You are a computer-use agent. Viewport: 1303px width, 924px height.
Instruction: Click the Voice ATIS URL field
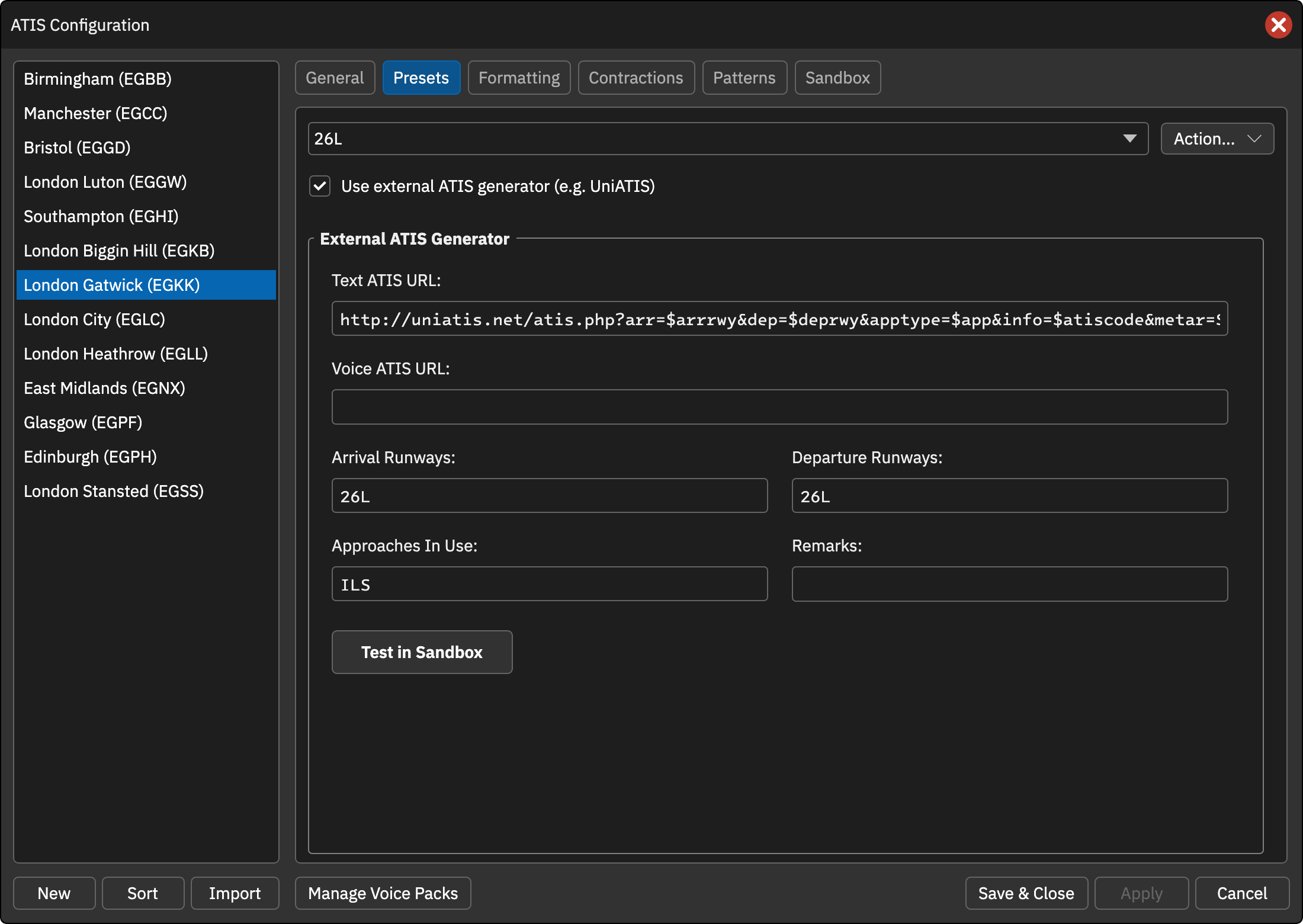pos(779,407)
